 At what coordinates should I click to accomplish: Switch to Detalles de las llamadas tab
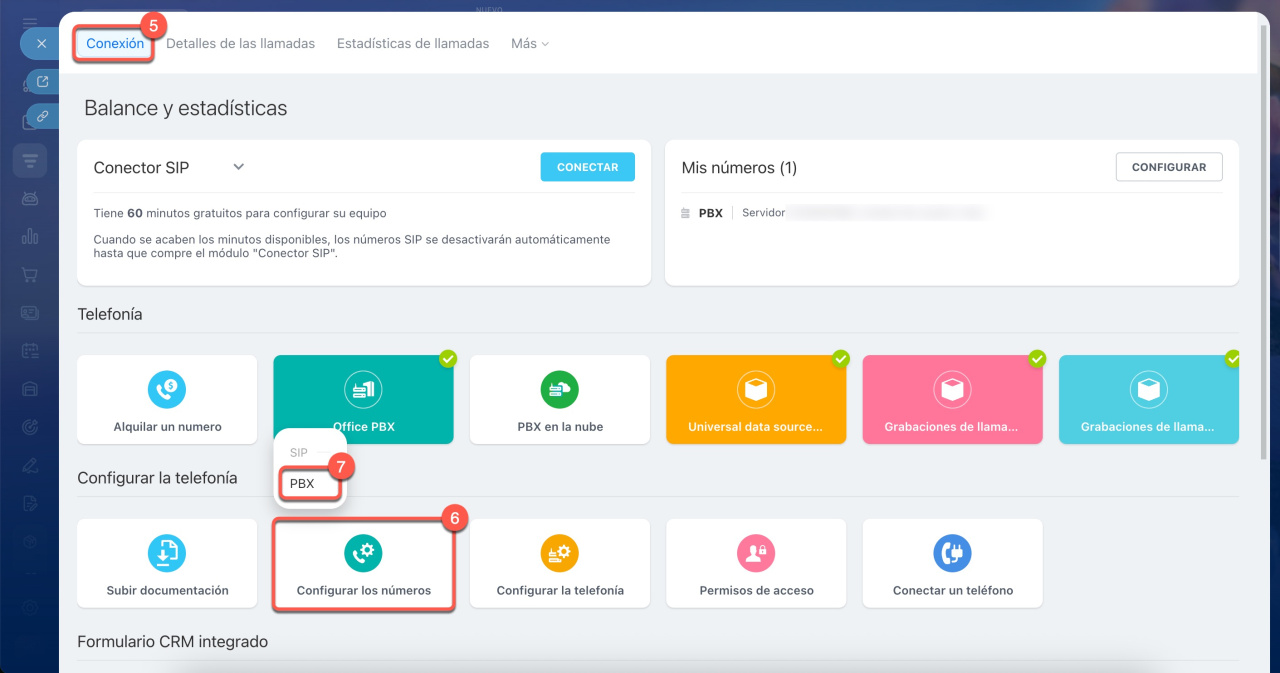[x=240, y=44]
